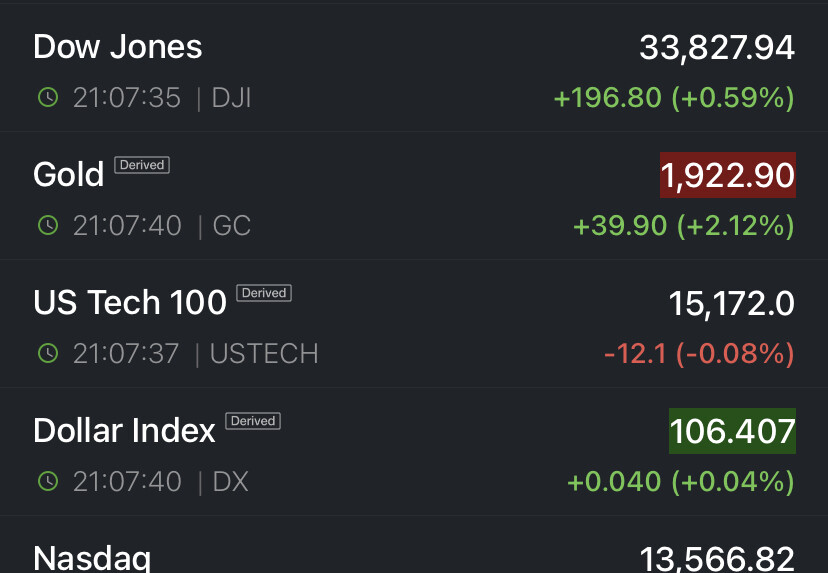Click the clock icon beside Dow Jones time
This screenshot has height=573, width=828.
[47, 98]
